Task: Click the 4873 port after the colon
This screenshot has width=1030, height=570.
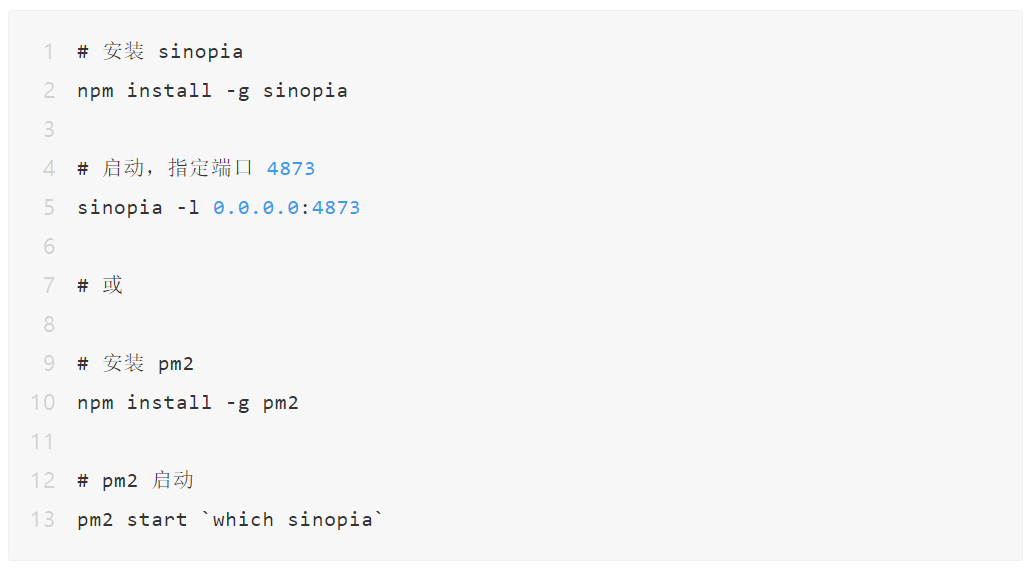Action: tap(336, 207)
